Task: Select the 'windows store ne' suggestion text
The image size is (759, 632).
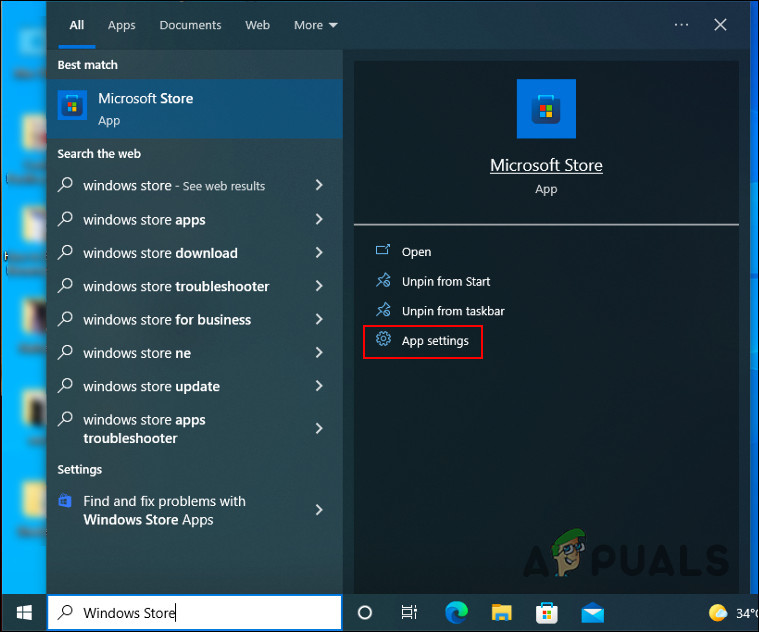Action: click(137, 353)
